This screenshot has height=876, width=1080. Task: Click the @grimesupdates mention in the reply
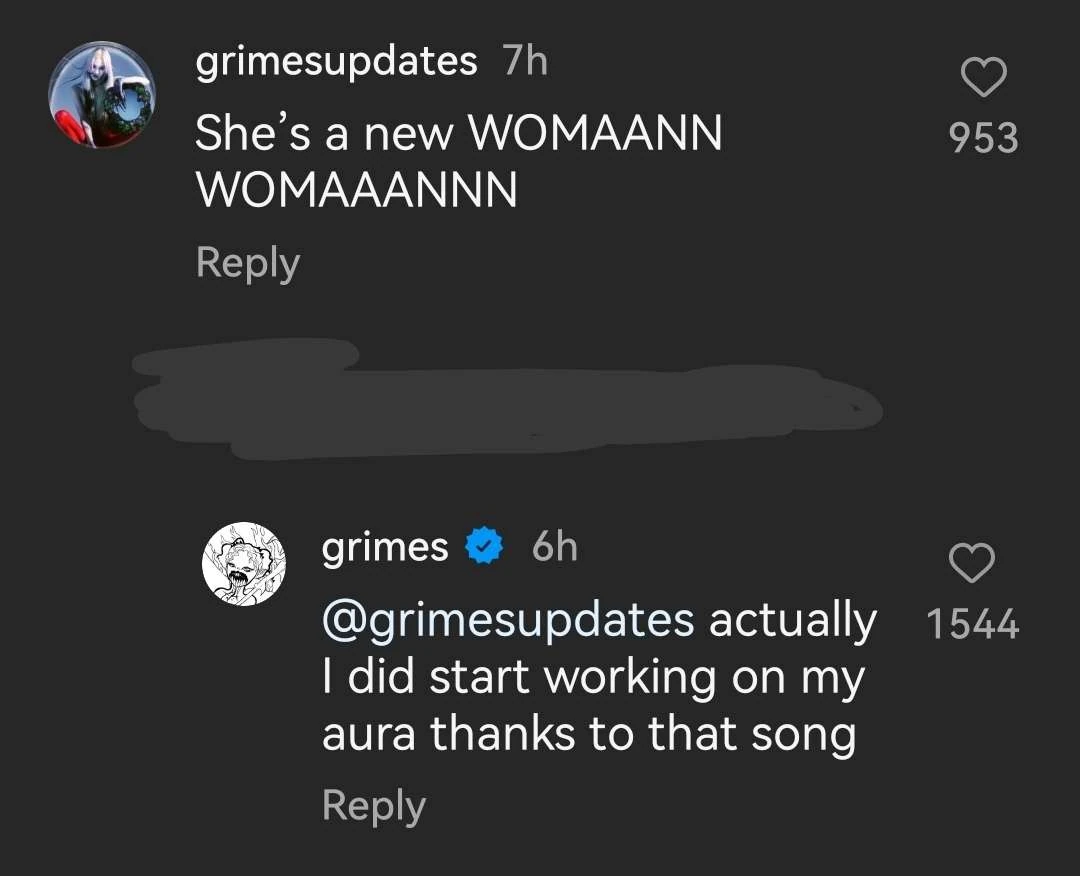(508, 620)
